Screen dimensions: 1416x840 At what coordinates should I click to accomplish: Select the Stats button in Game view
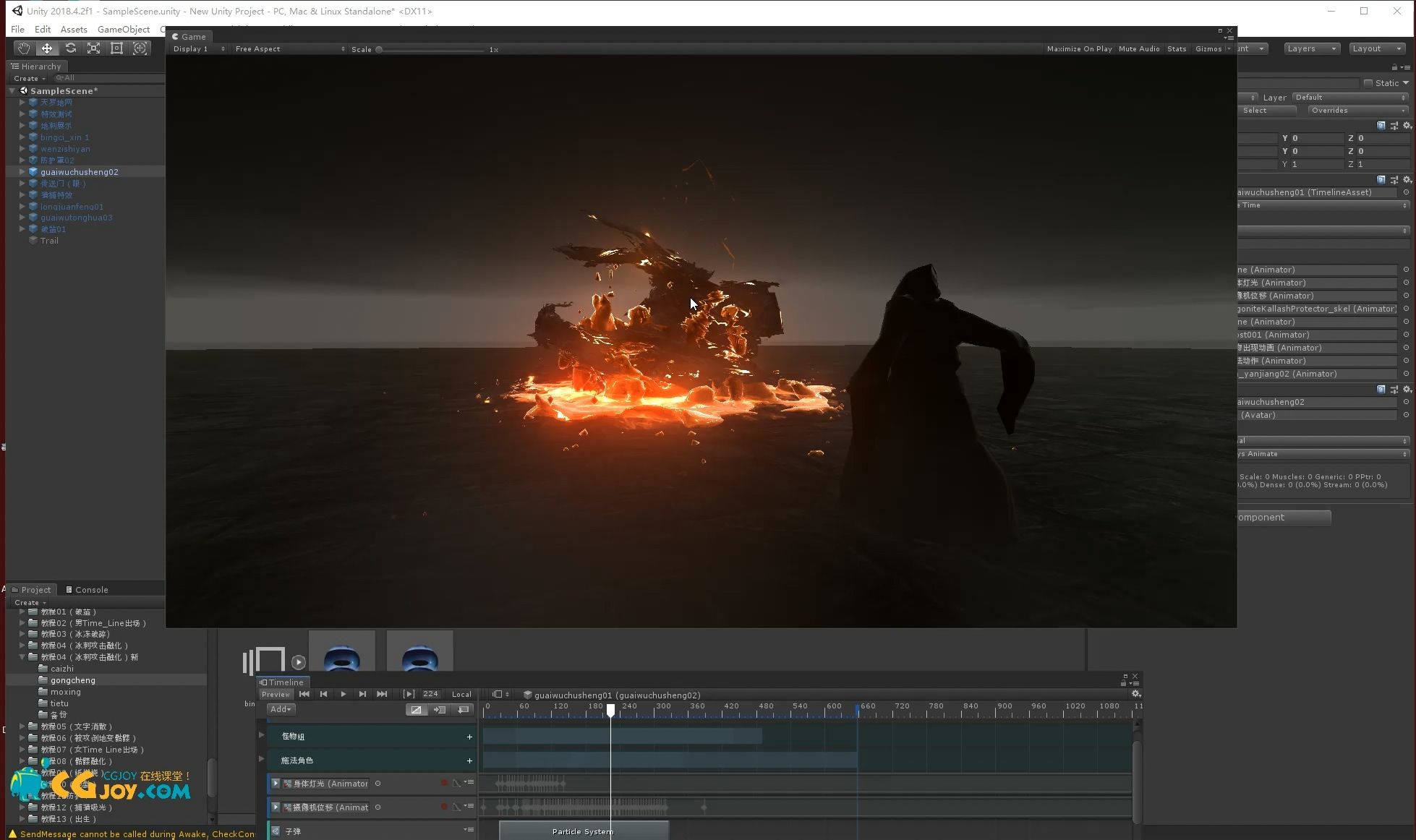[1176, 48]
